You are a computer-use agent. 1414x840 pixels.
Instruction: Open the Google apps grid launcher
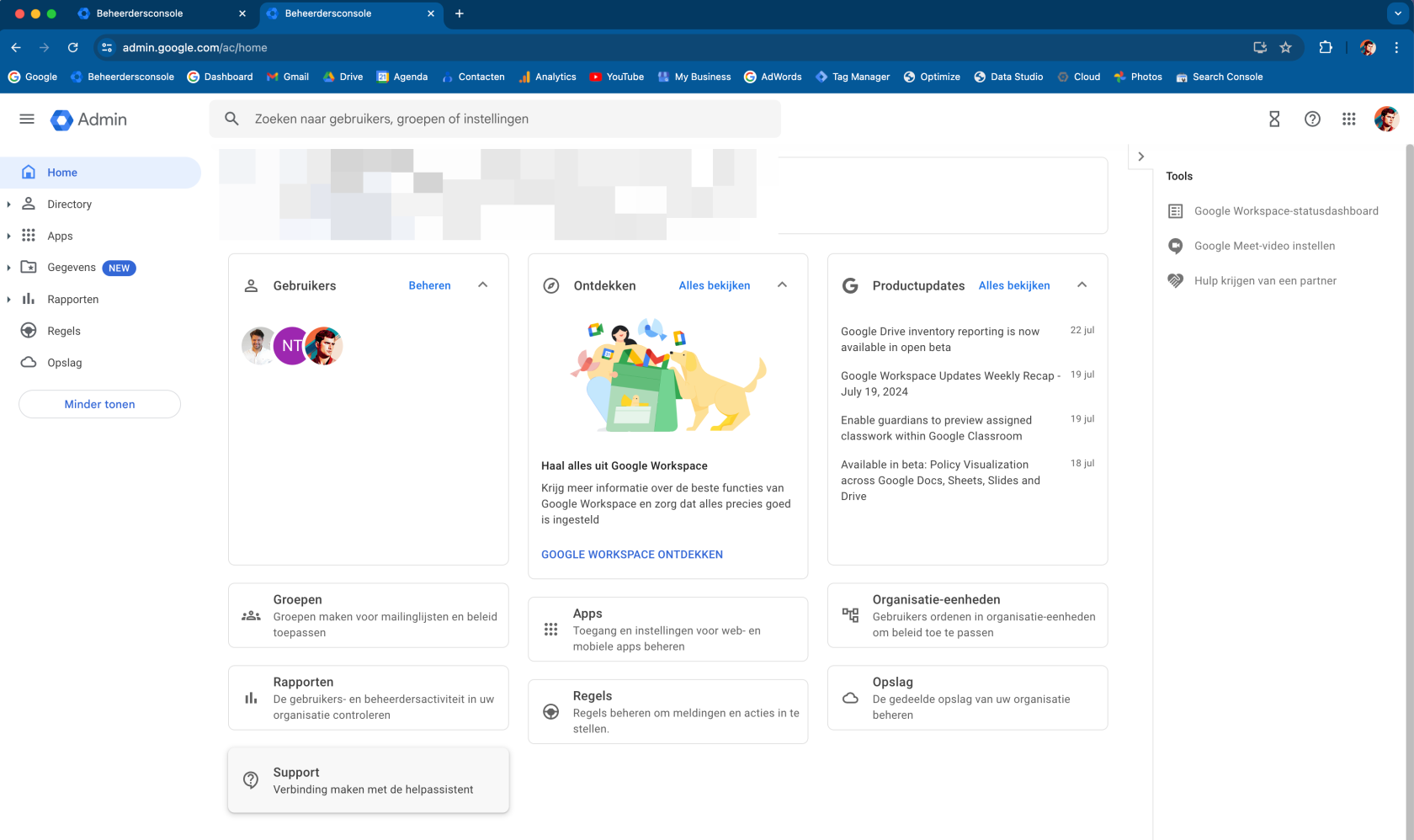[x=1349, y=120]
